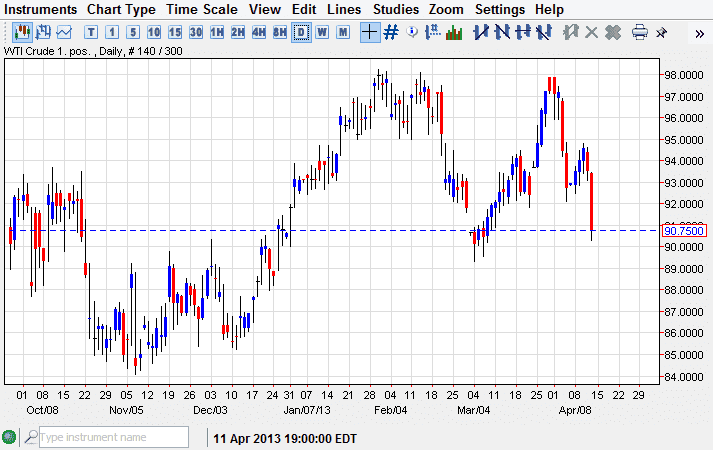The image size is (713, 450).
Task: Switch to Monthly (M) time scale
Action: point(343,32)
